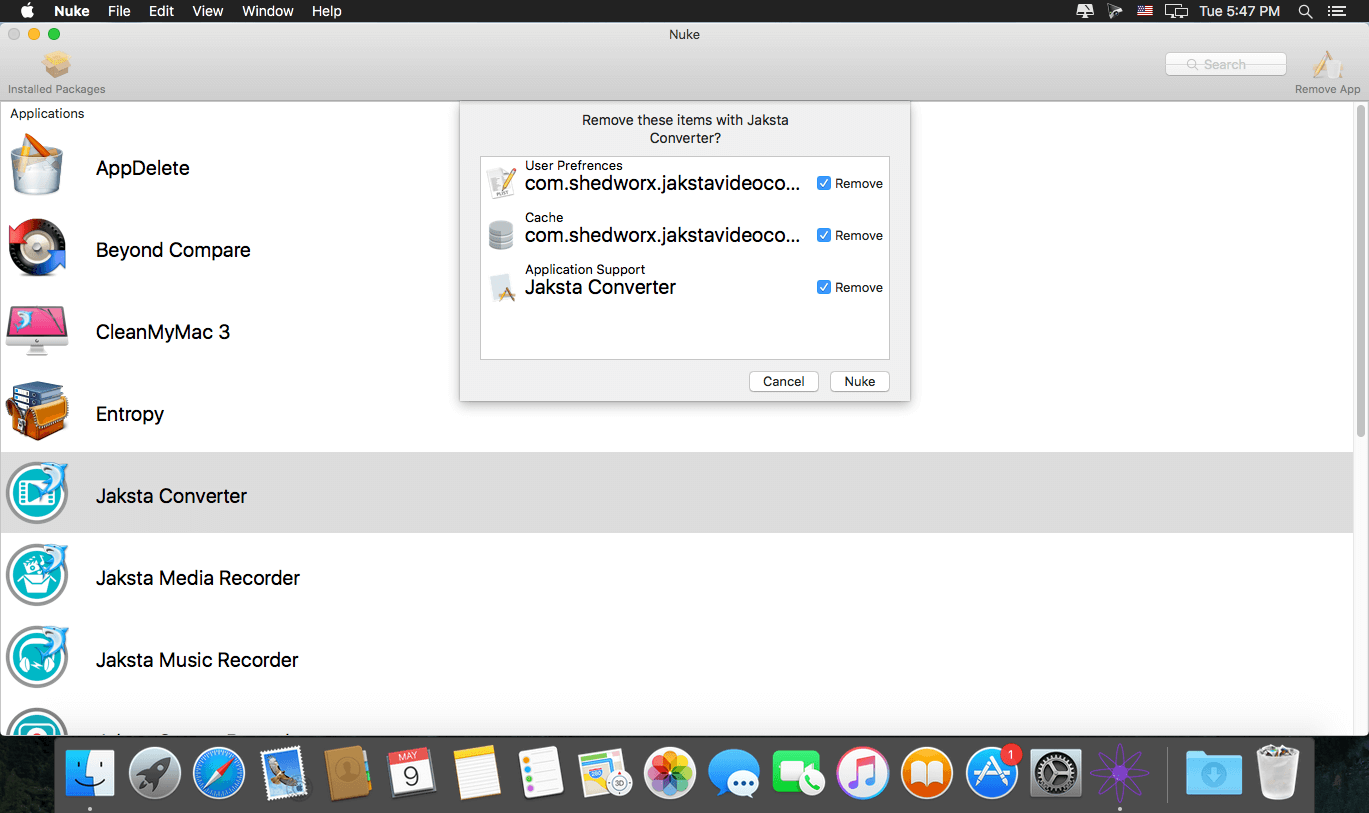Open the display mirroring menu bar icon
Image resolution: width=1369 pixels, height=813 pixels.
click(1177, 11)
